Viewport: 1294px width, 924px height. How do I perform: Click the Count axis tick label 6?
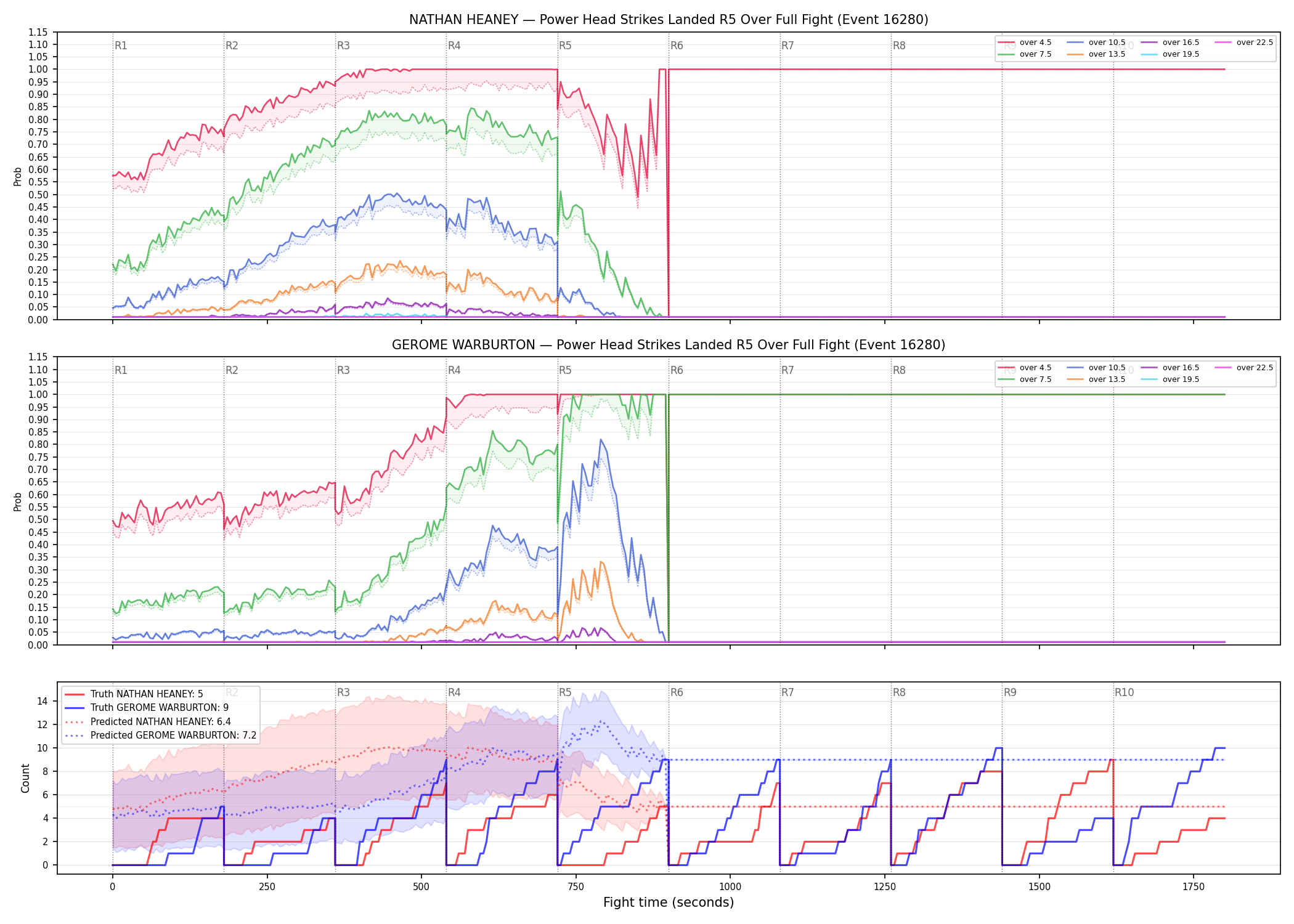[45, 795]
